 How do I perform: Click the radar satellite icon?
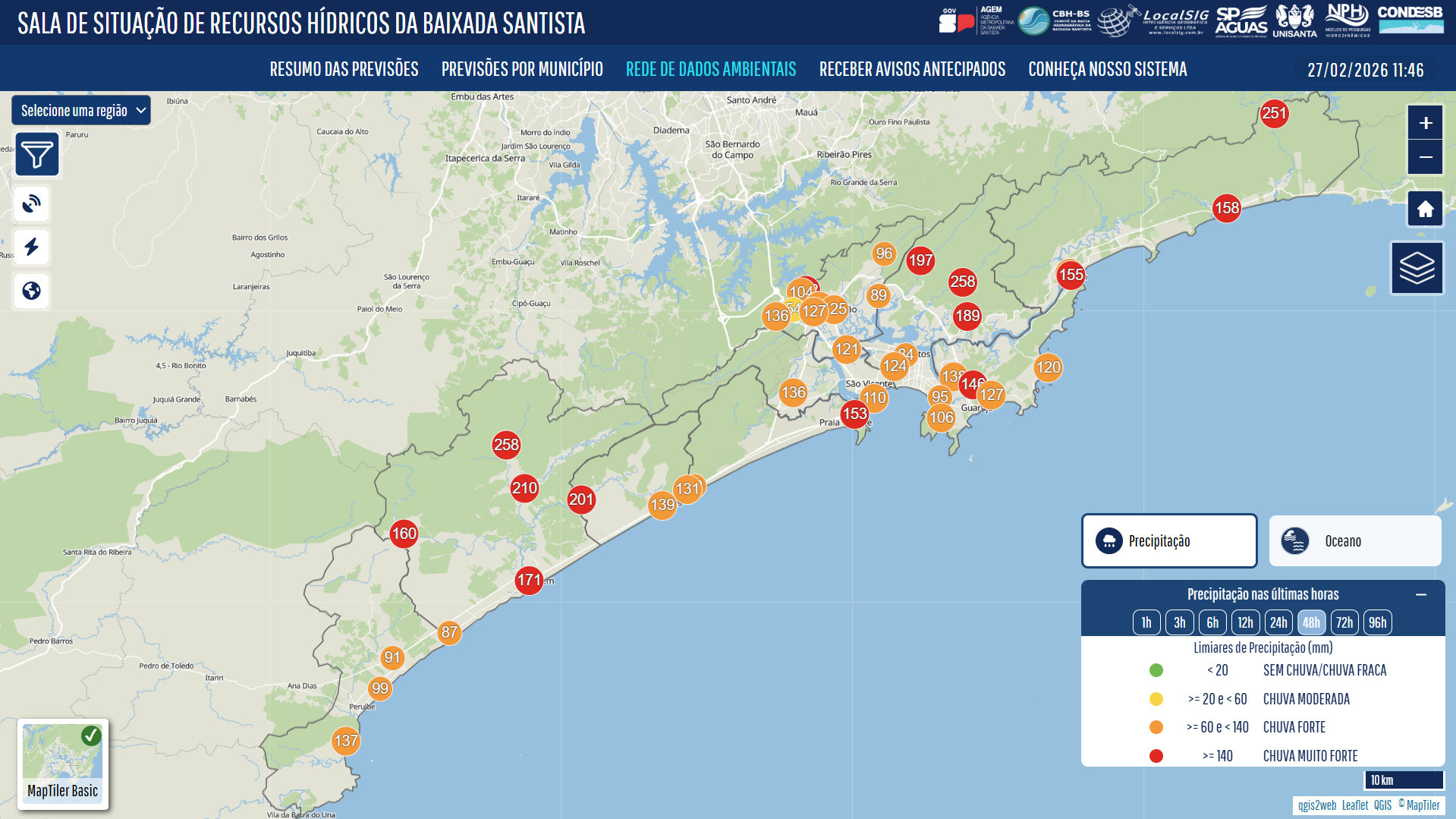[x=32, y=204]
